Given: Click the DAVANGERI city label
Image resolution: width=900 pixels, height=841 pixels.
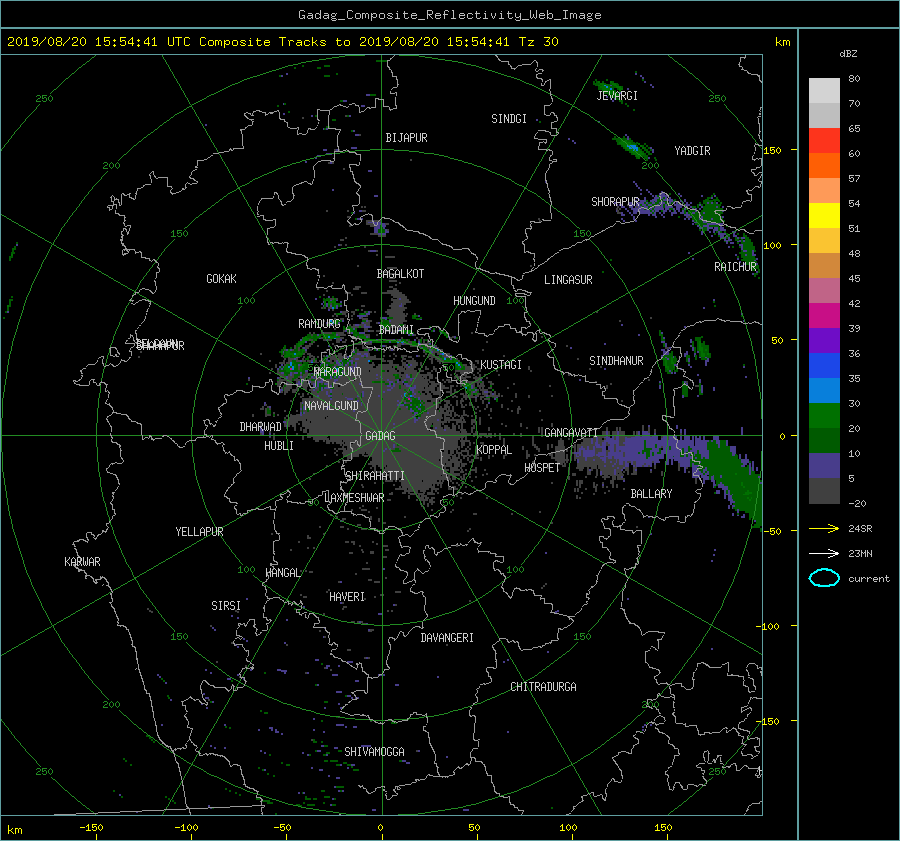Looking at the screenshot, I should [x=447, y=638].
